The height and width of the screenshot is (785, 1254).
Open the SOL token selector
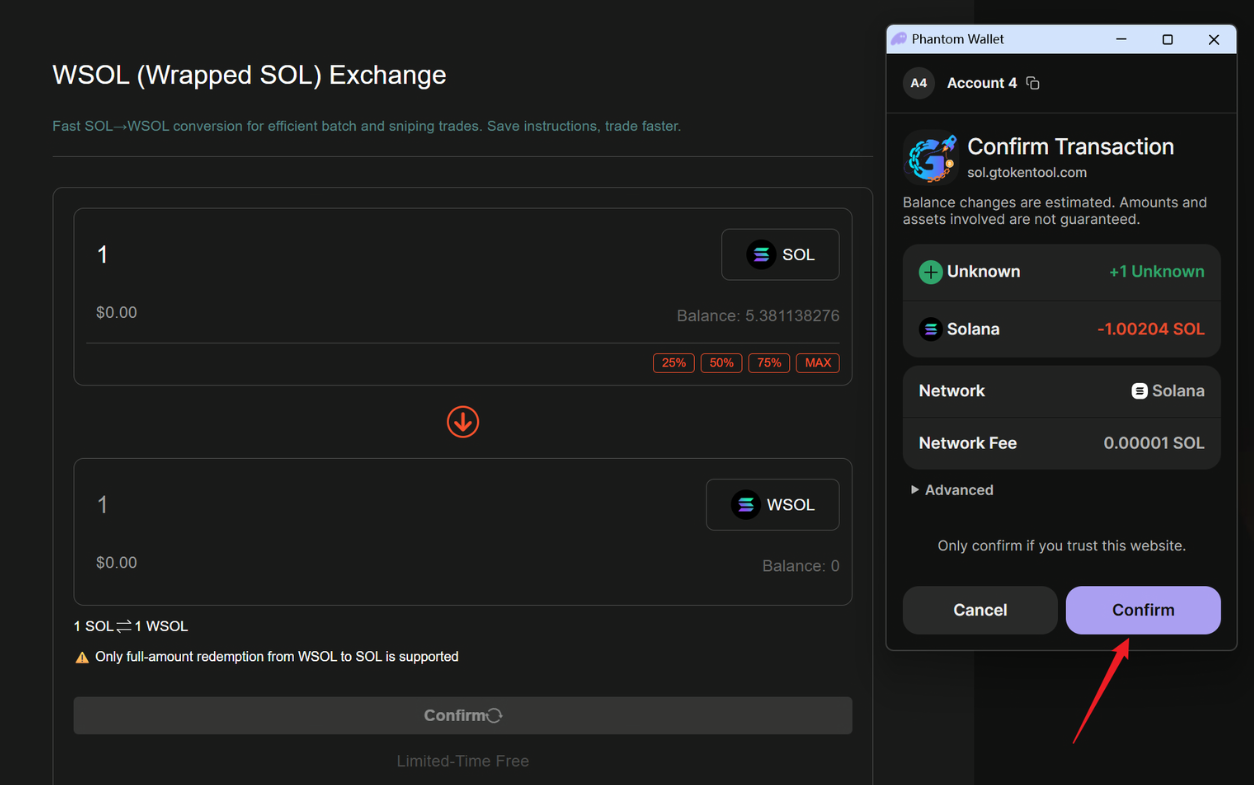780,254
